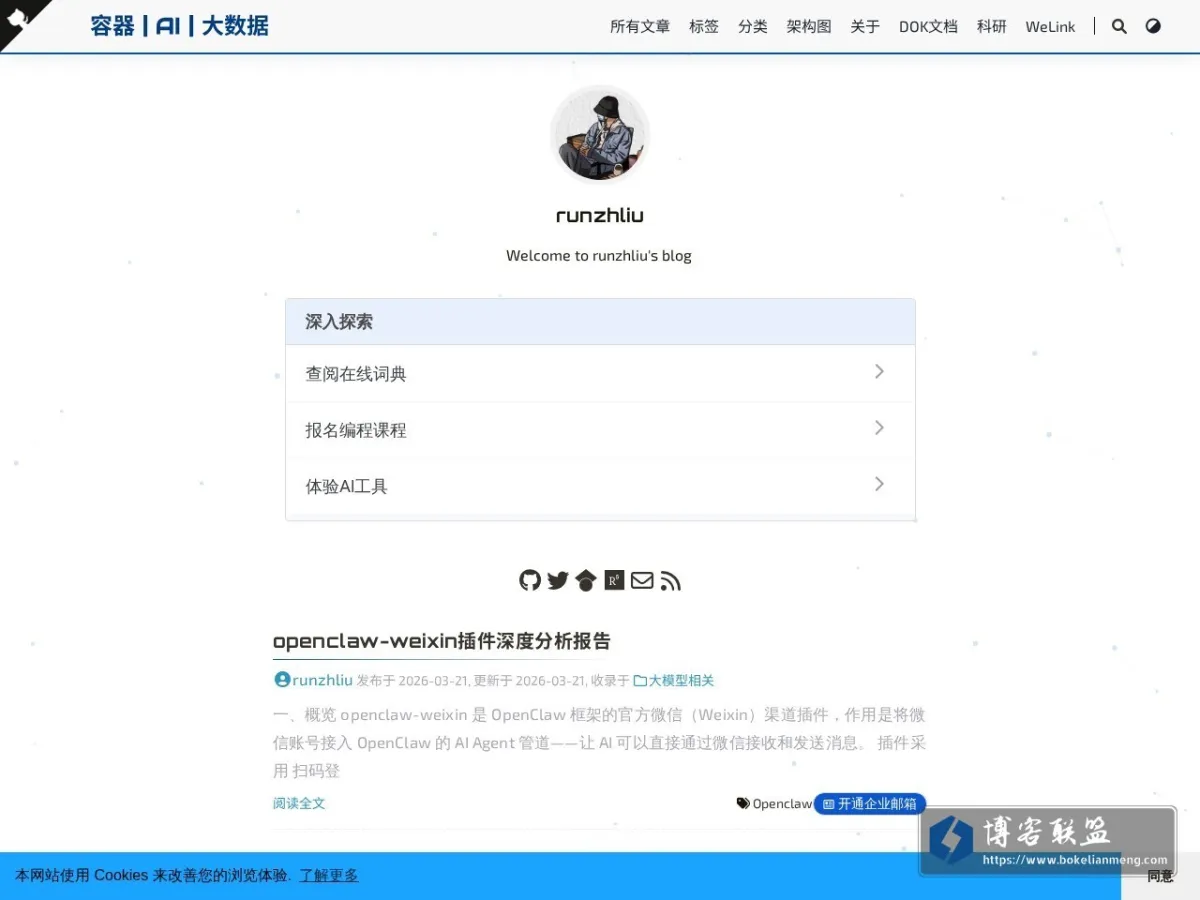This screenshot has width=1200, height=900.
Task: Expand the 报名编程课程 chevron
Action: pos(879,427)
